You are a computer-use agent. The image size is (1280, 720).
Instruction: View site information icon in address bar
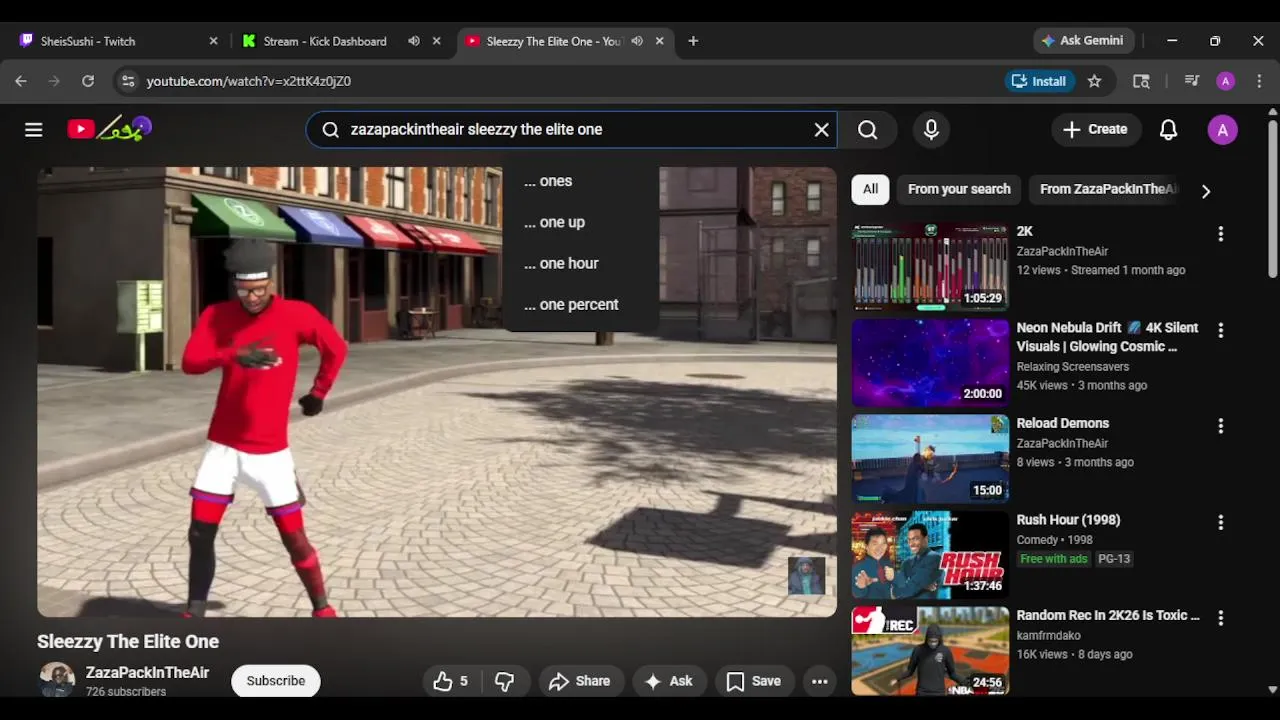127,81
